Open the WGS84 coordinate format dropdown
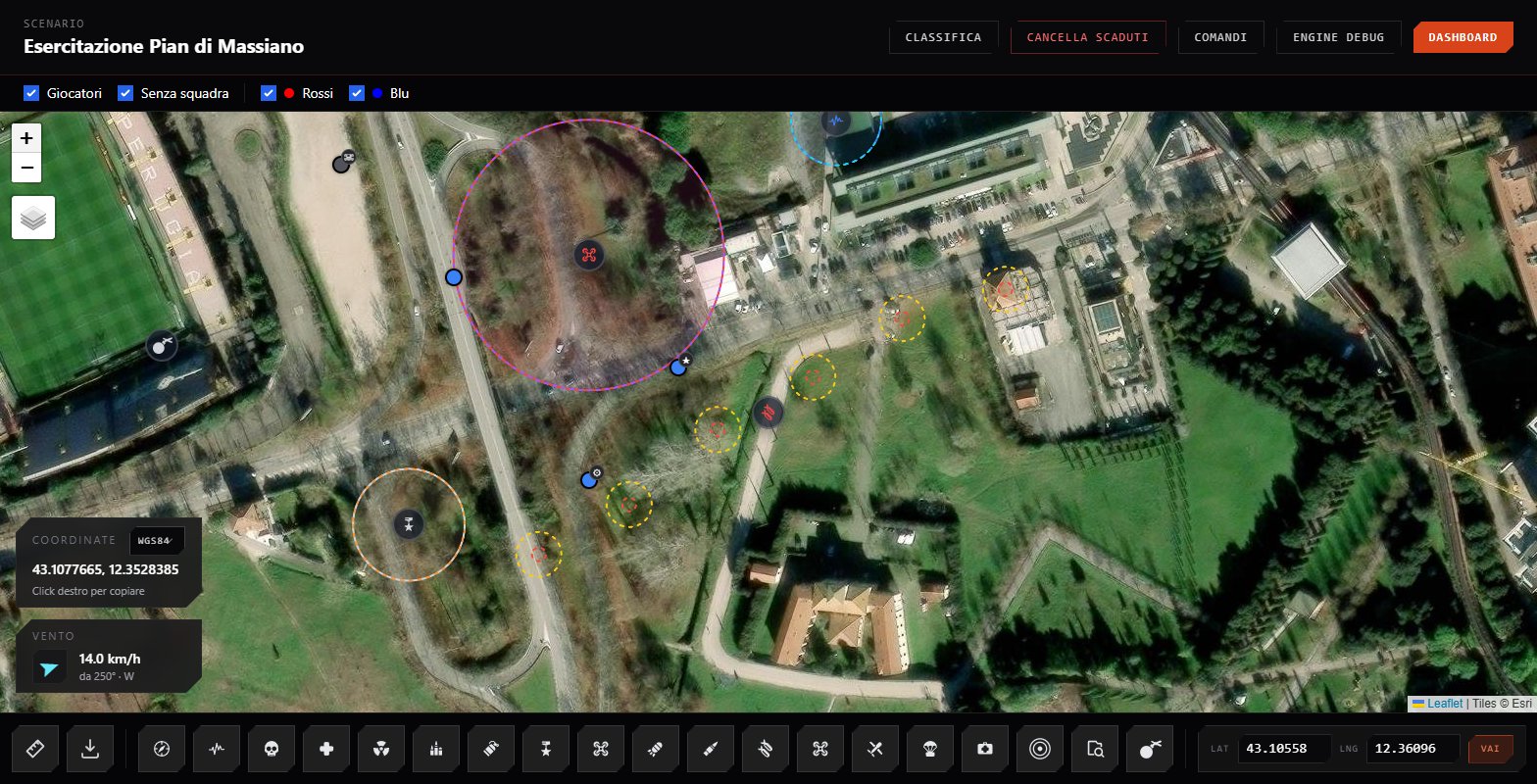Screen dimensions: 1537x784 point(157,540)
